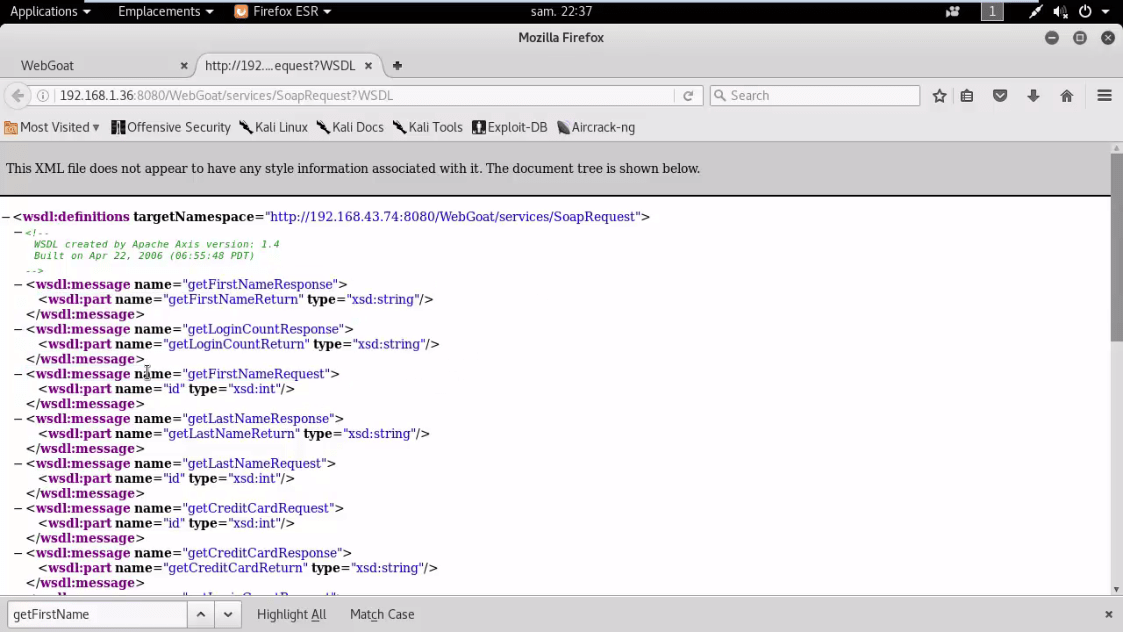Bookmark this page with the star icon
The image size is (1123, 632).
939,95
